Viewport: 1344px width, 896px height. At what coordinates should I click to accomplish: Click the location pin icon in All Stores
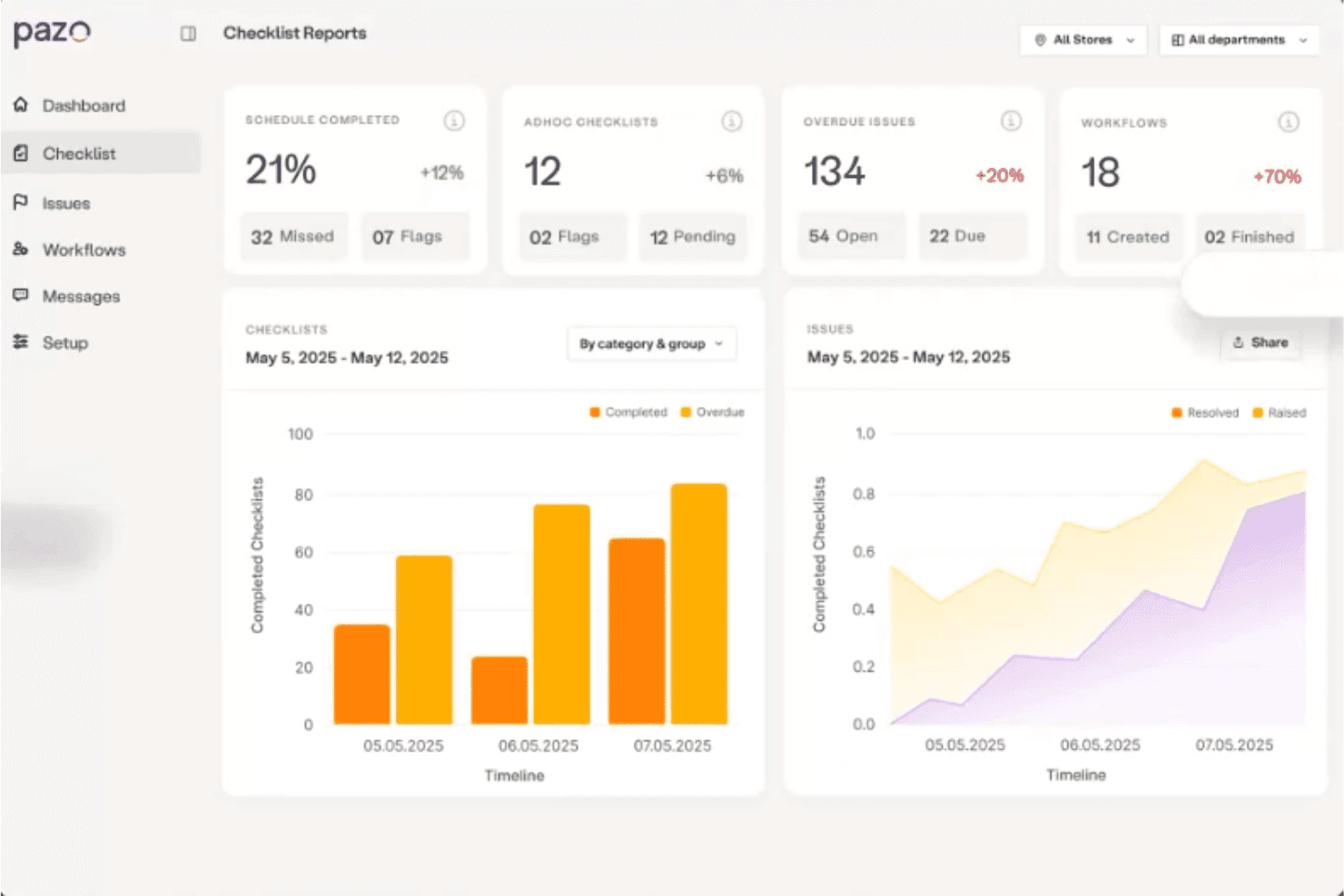[1041, 40]
